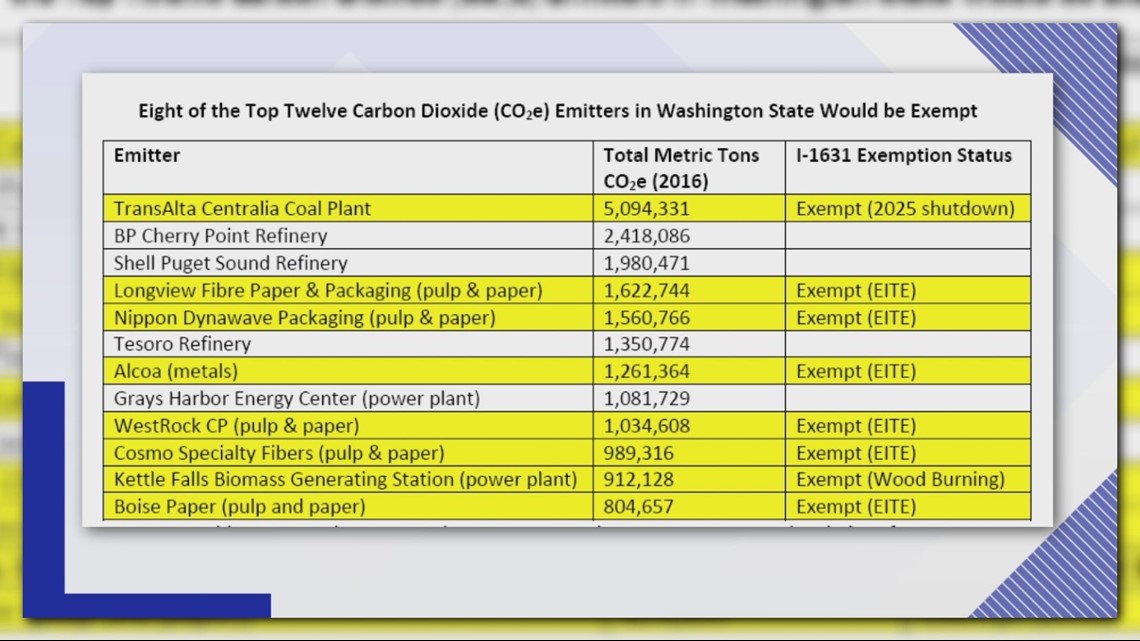Select the Cosmo Specialty Fibers cell
The image size is (1140, 641).
click(279, 453)
